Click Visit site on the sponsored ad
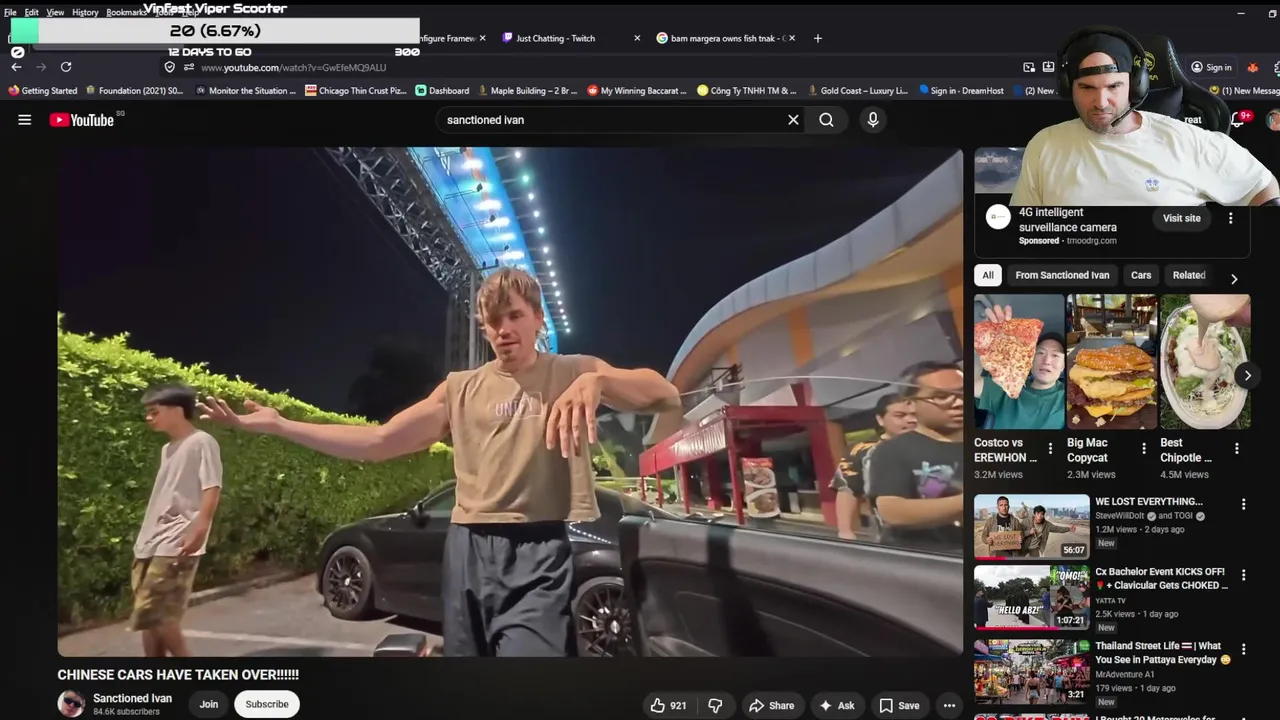 (1181, 218)
